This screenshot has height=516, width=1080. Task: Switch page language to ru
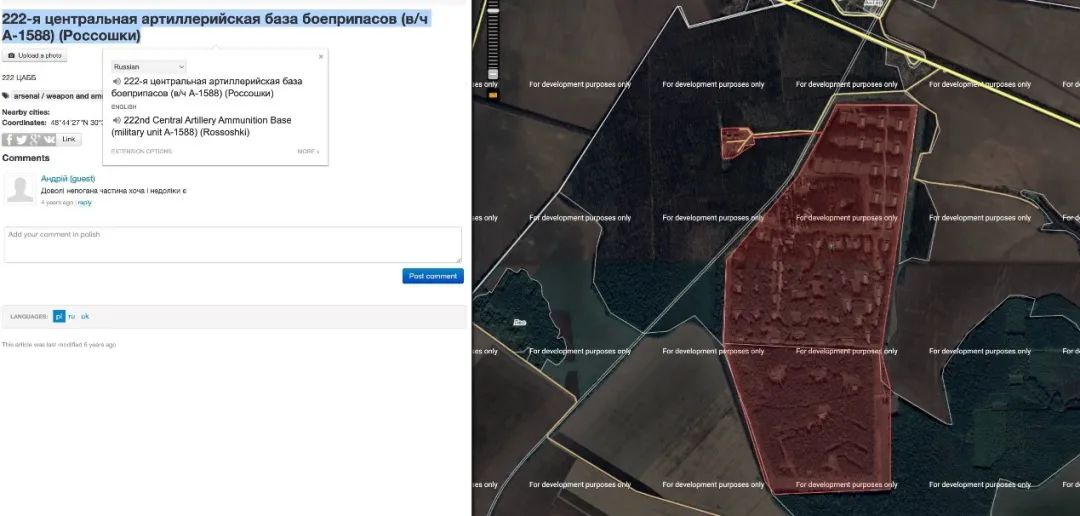72,316
